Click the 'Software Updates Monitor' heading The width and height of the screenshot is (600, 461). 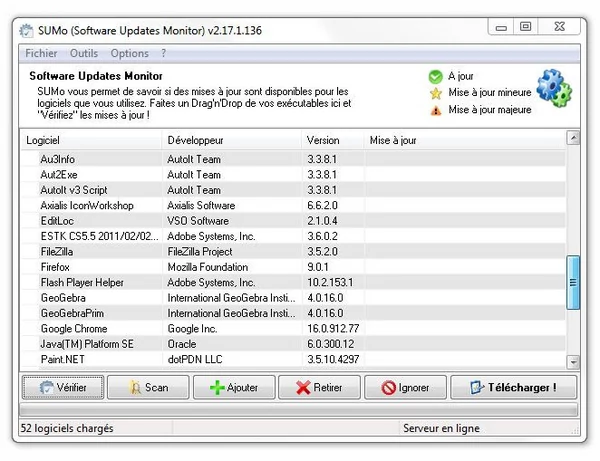tap(96, 76)
